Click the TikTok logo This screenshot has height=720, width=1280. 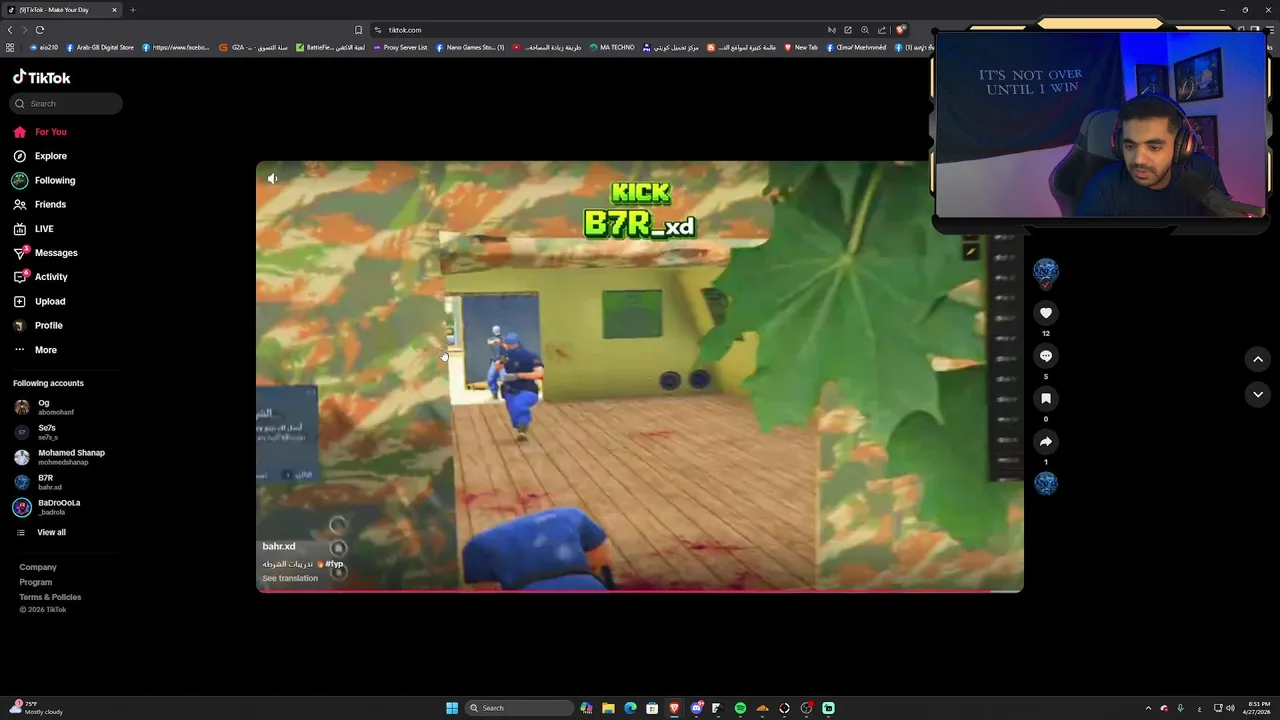[x=41, y=77]
